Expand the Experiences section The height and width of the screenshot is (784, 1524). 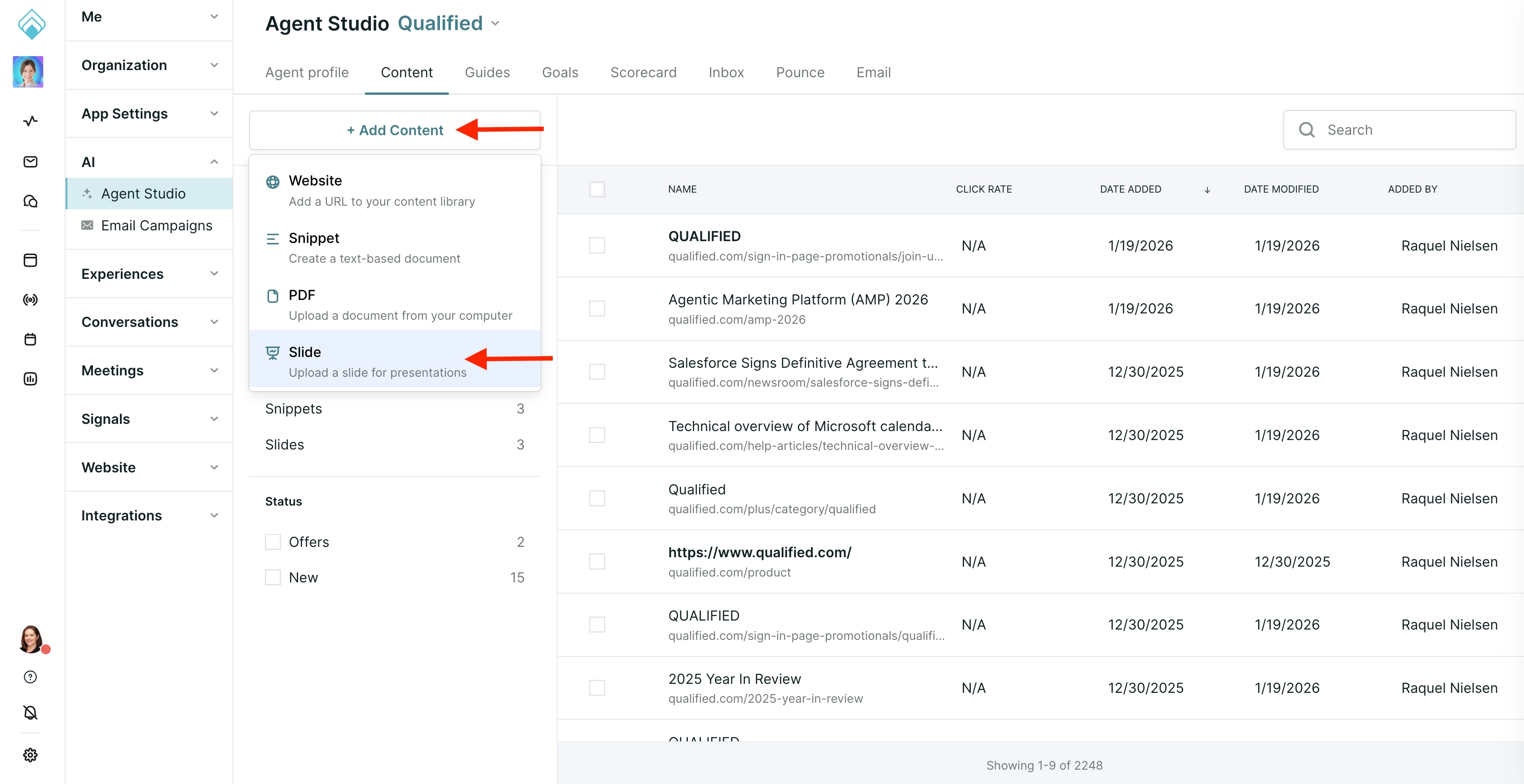tap(149, 274)
